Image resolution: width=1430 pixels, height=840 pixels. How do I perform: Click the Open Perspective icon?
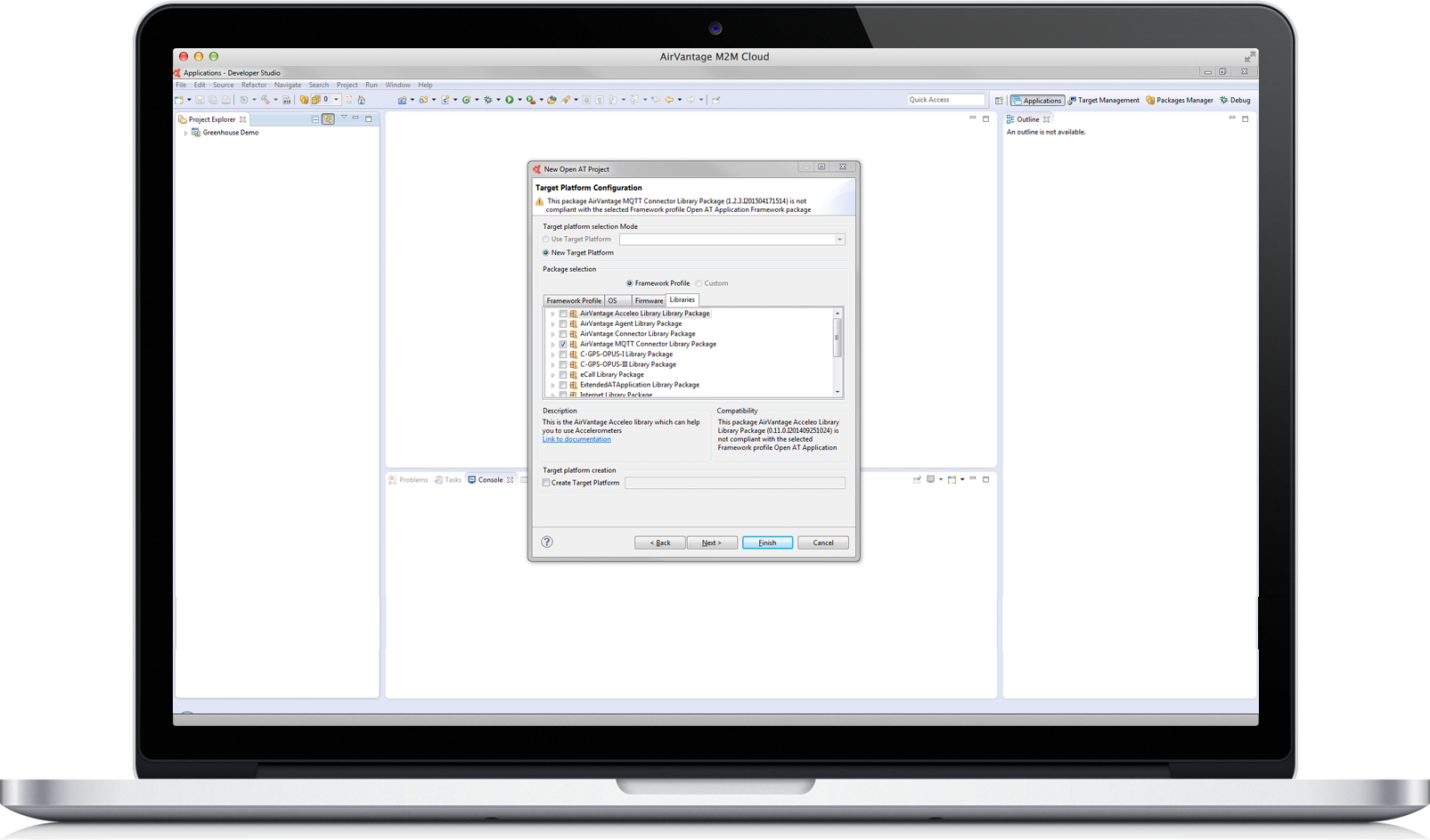click(999, 101)
